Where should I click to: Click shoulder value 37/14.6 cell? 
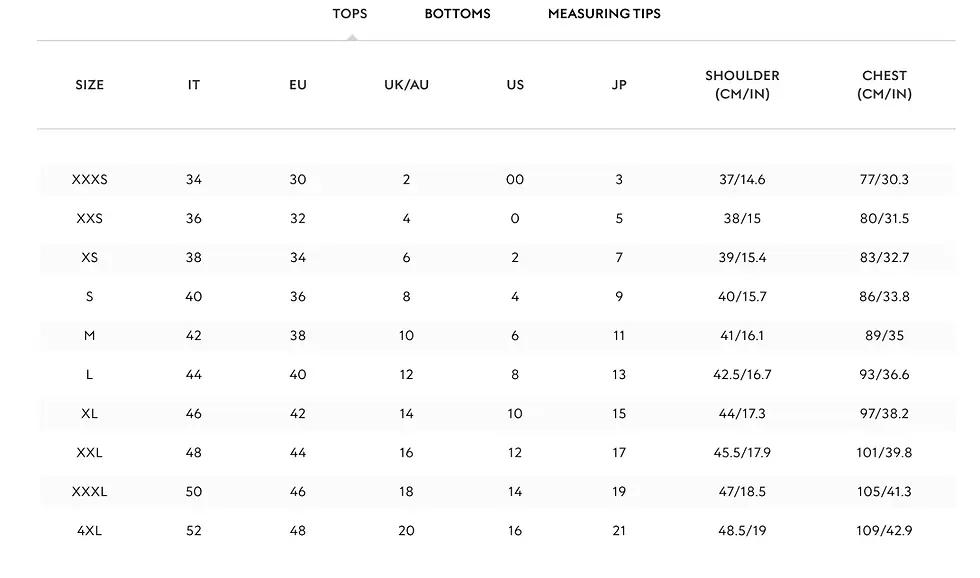[x=742, y=180]
